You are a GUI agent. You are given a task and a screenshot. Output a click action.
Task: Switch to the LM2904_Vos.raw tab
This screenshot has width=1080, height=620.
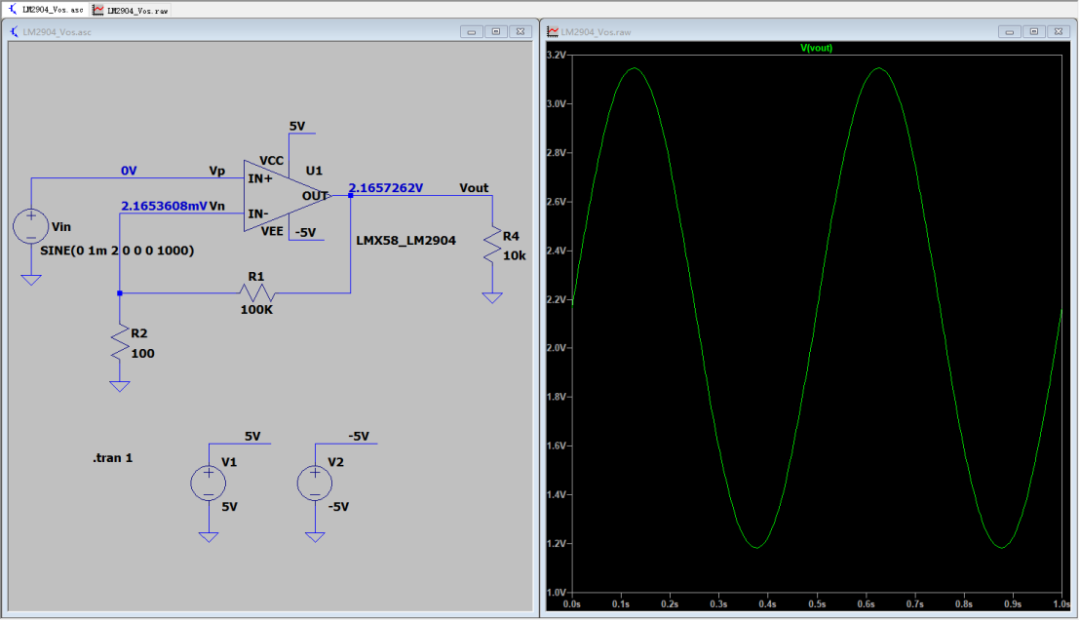click(131, 10)
